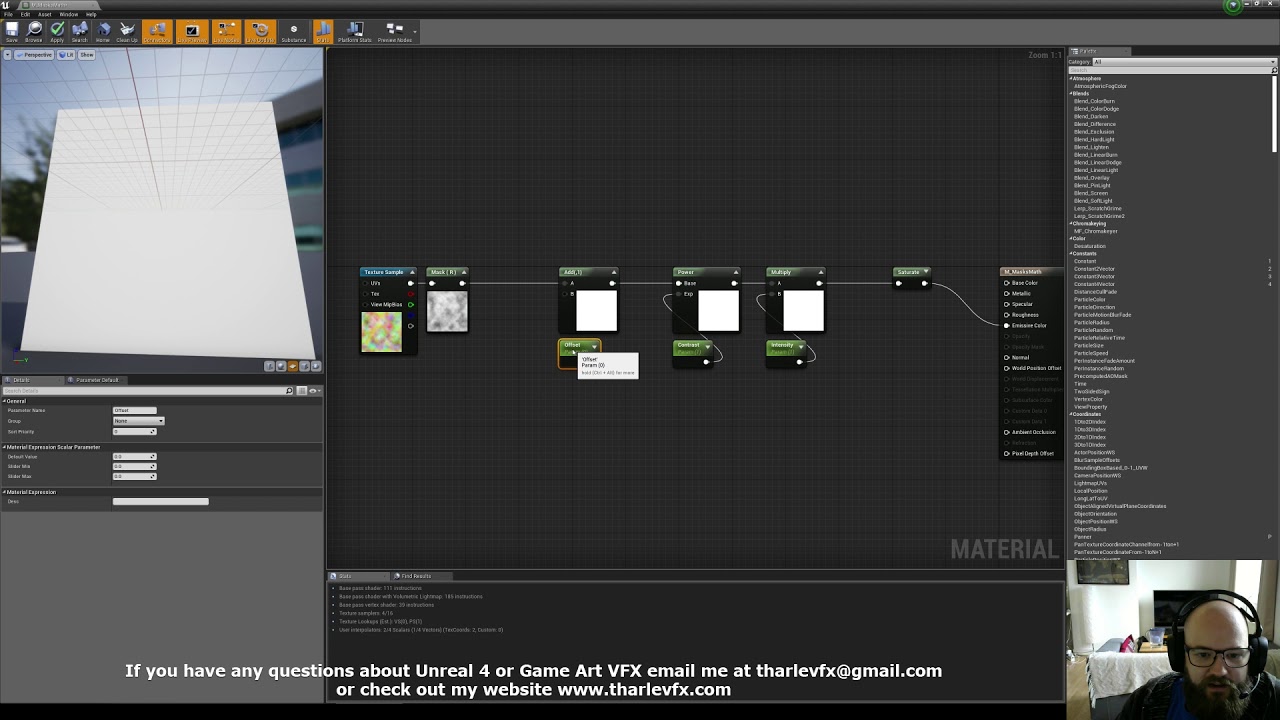1280x720 pixels.
Task: Open Platform Stats from the toolbar
Action: click(x=355, y=32)
